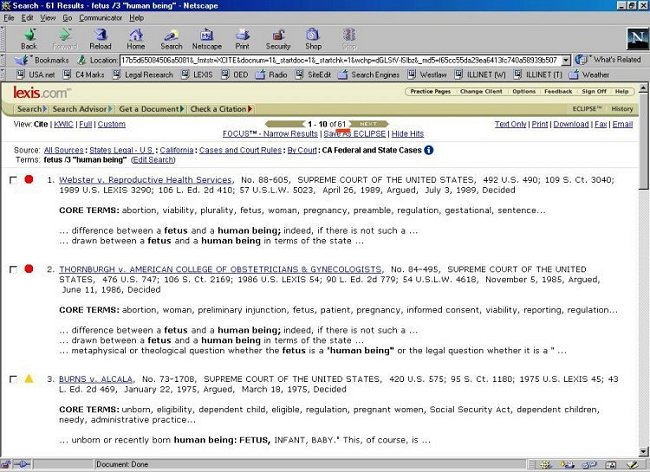Click the Text Only link
Viewport: 650px width, 472px height.
[510, 124]
